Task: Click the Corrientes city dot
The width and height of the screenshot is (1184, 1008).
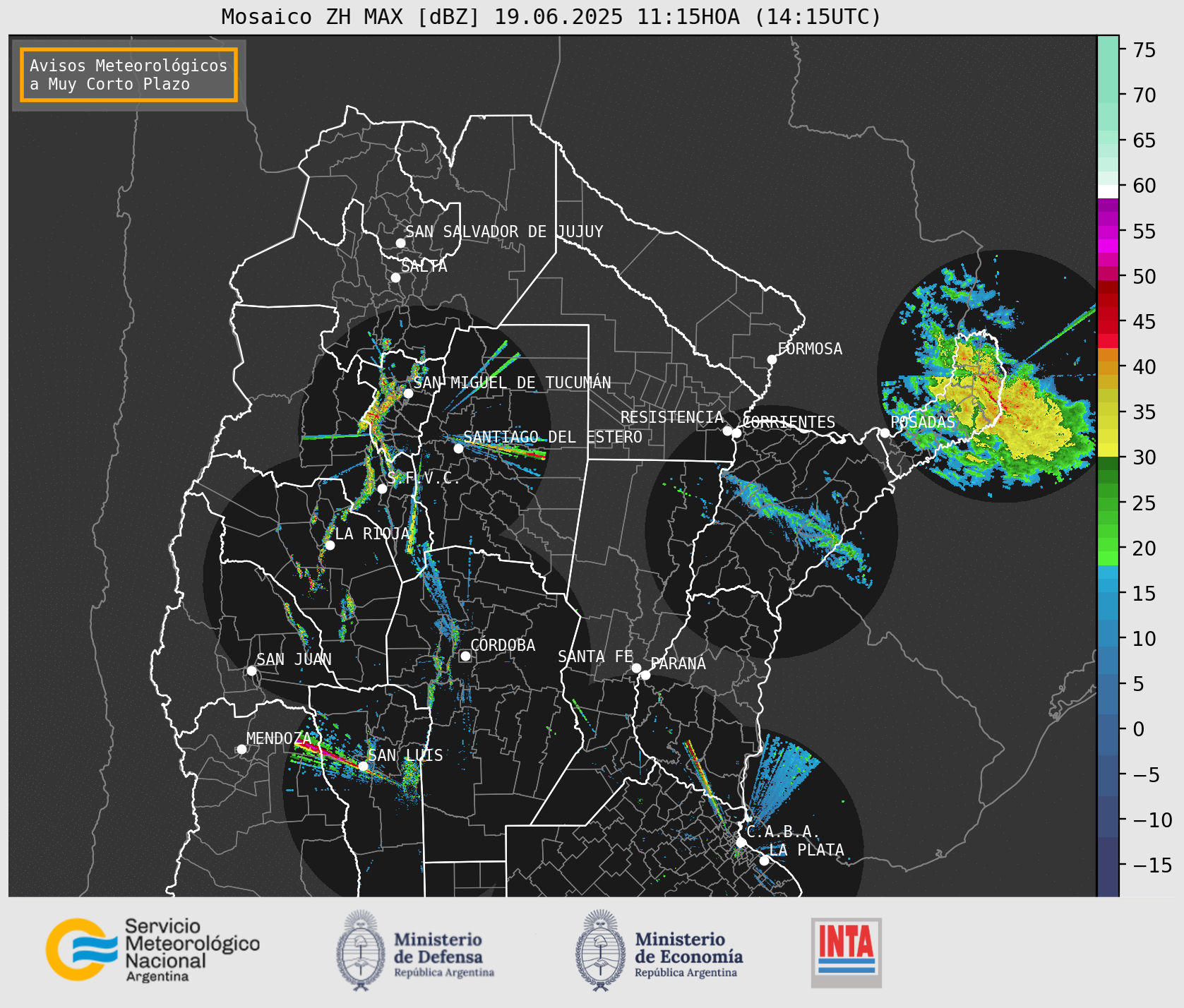Action: pos(736,433)
